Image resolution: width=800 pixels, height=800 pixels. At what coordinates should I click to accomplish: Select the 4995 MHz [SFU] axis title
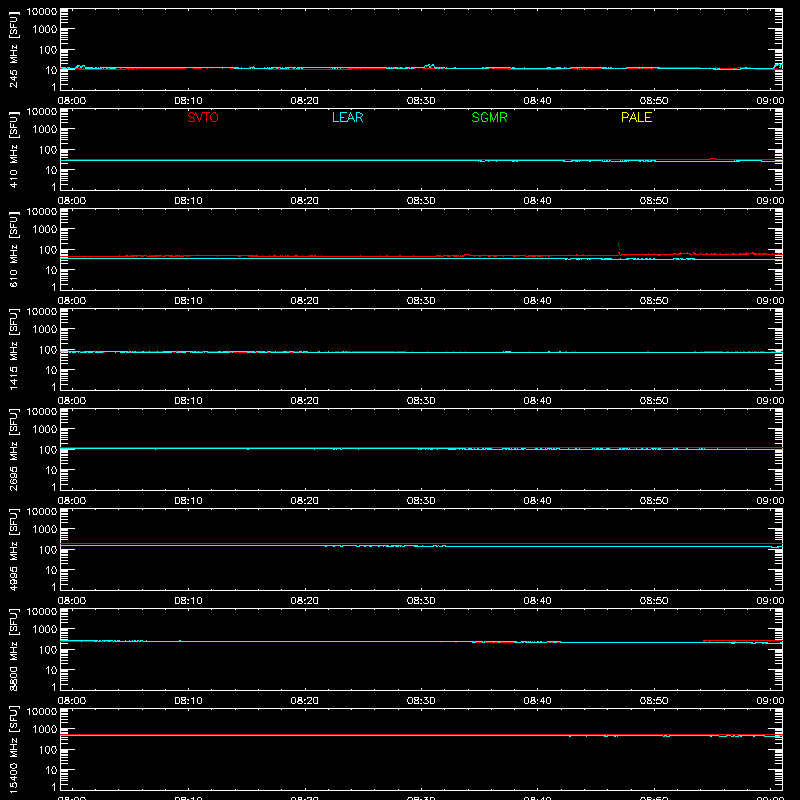[14, 549]
